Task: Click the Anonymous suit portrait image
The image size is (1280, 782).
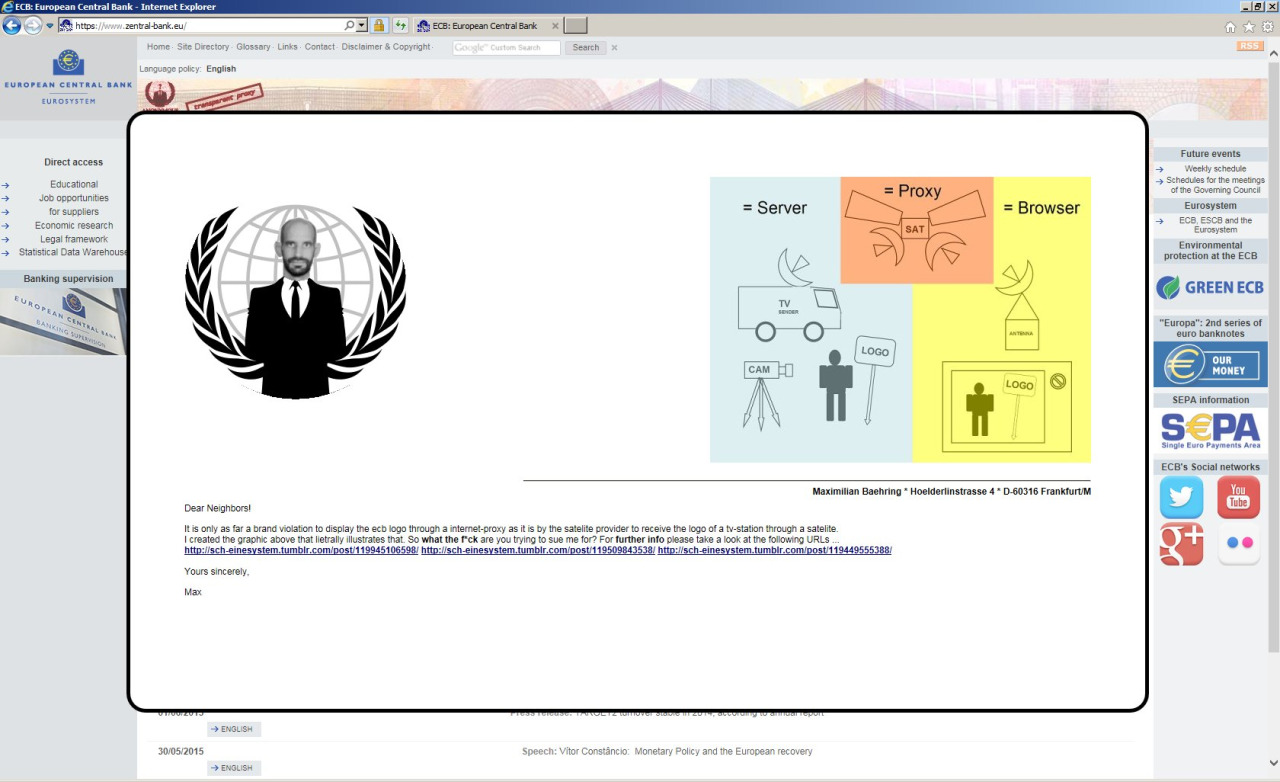Action: click(x=295, y=302)
